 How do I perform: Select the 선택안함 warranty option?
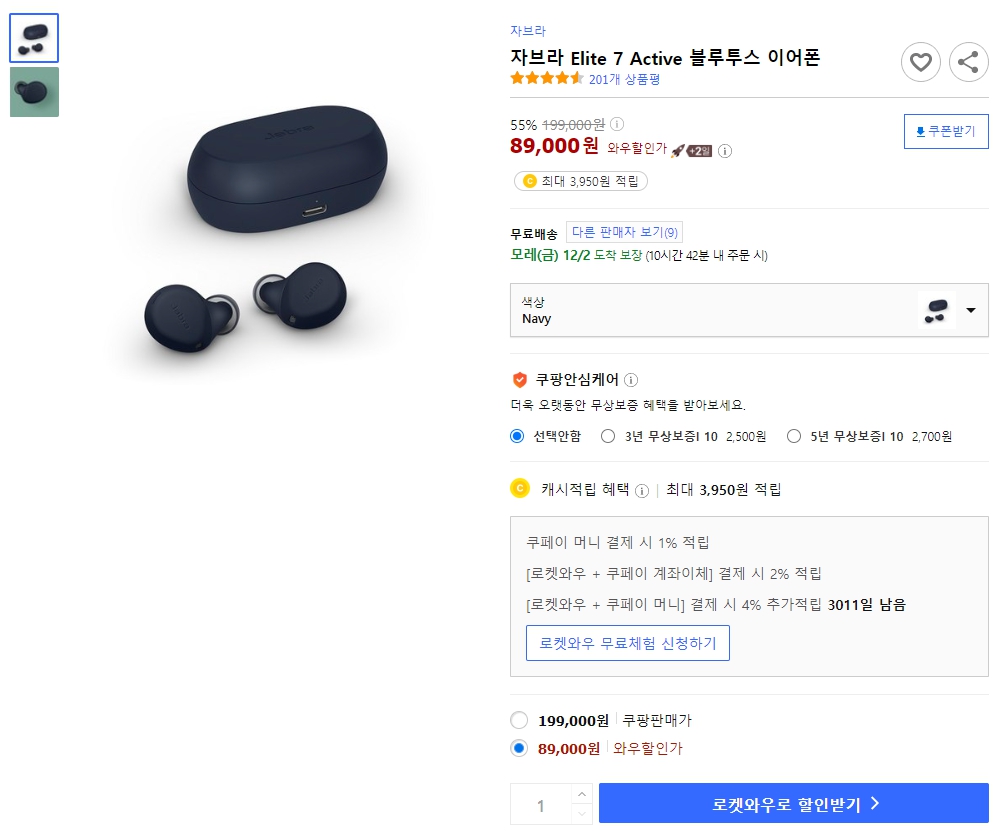point(517,436)
